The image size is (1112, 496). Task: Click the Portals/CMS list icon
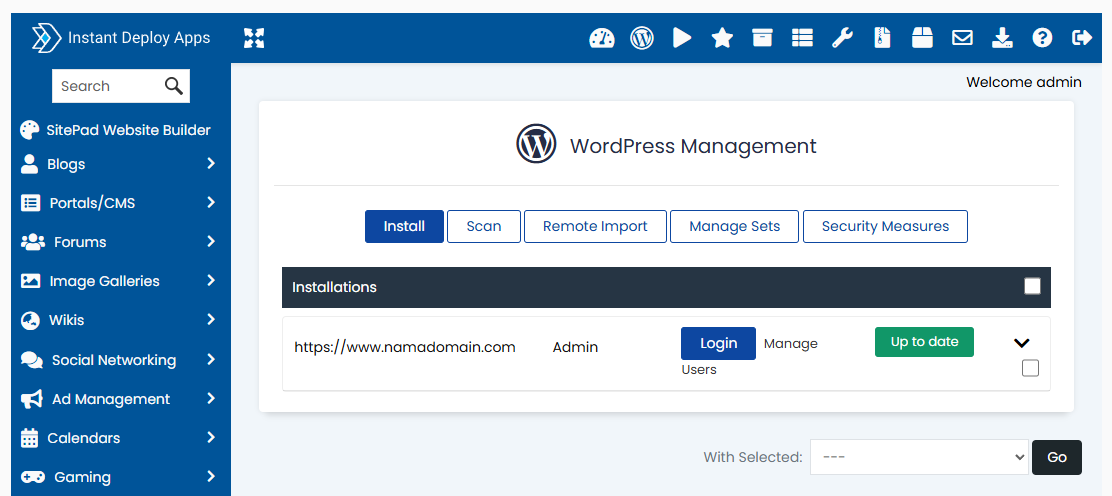(x=30, y=203)
